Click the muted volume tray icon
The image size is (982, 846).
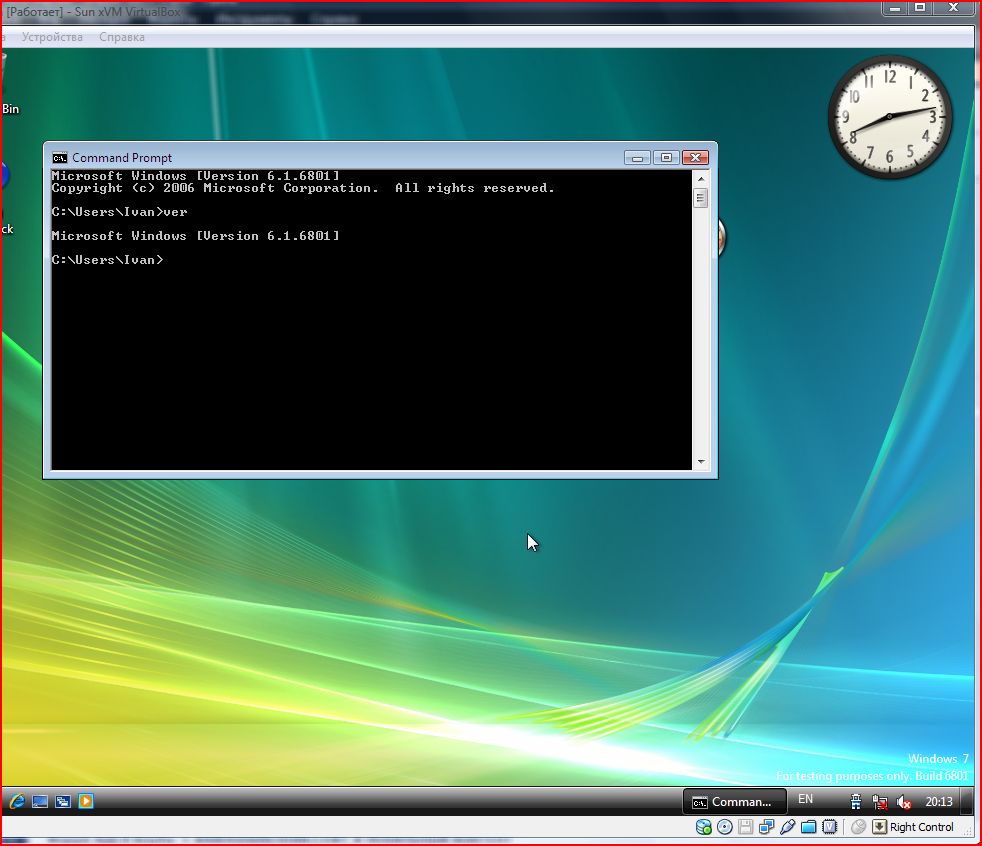(x=904, y=802)
